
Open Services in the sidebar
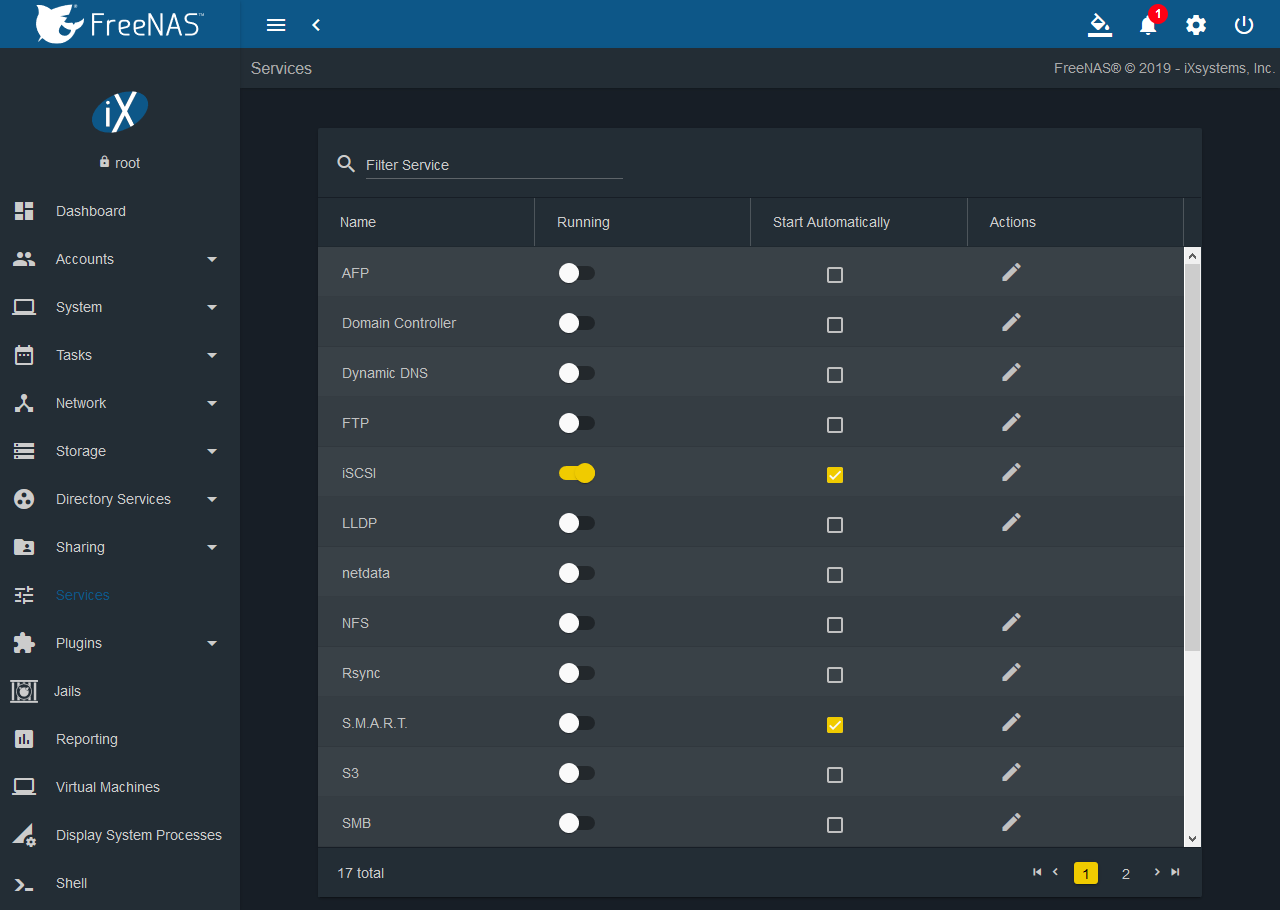120,595
